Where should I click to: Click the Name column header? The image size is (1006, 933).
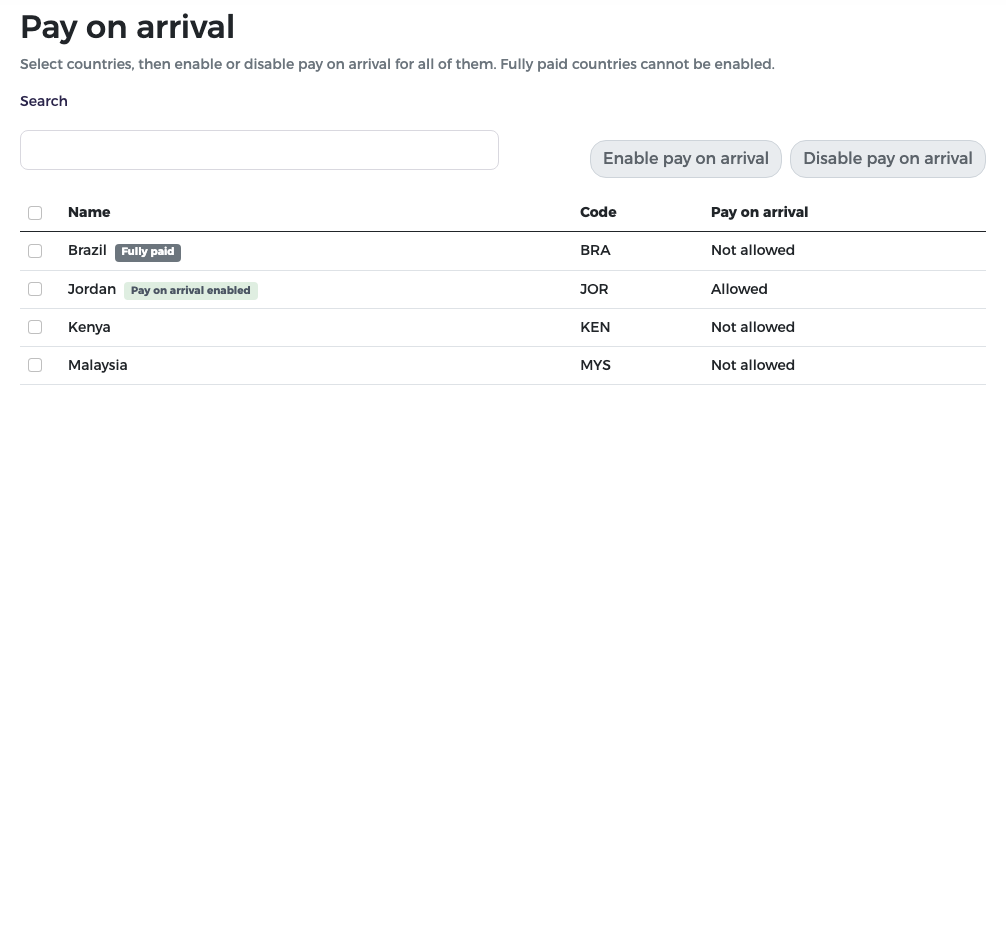pyautogui.click(x=89, y=212)
